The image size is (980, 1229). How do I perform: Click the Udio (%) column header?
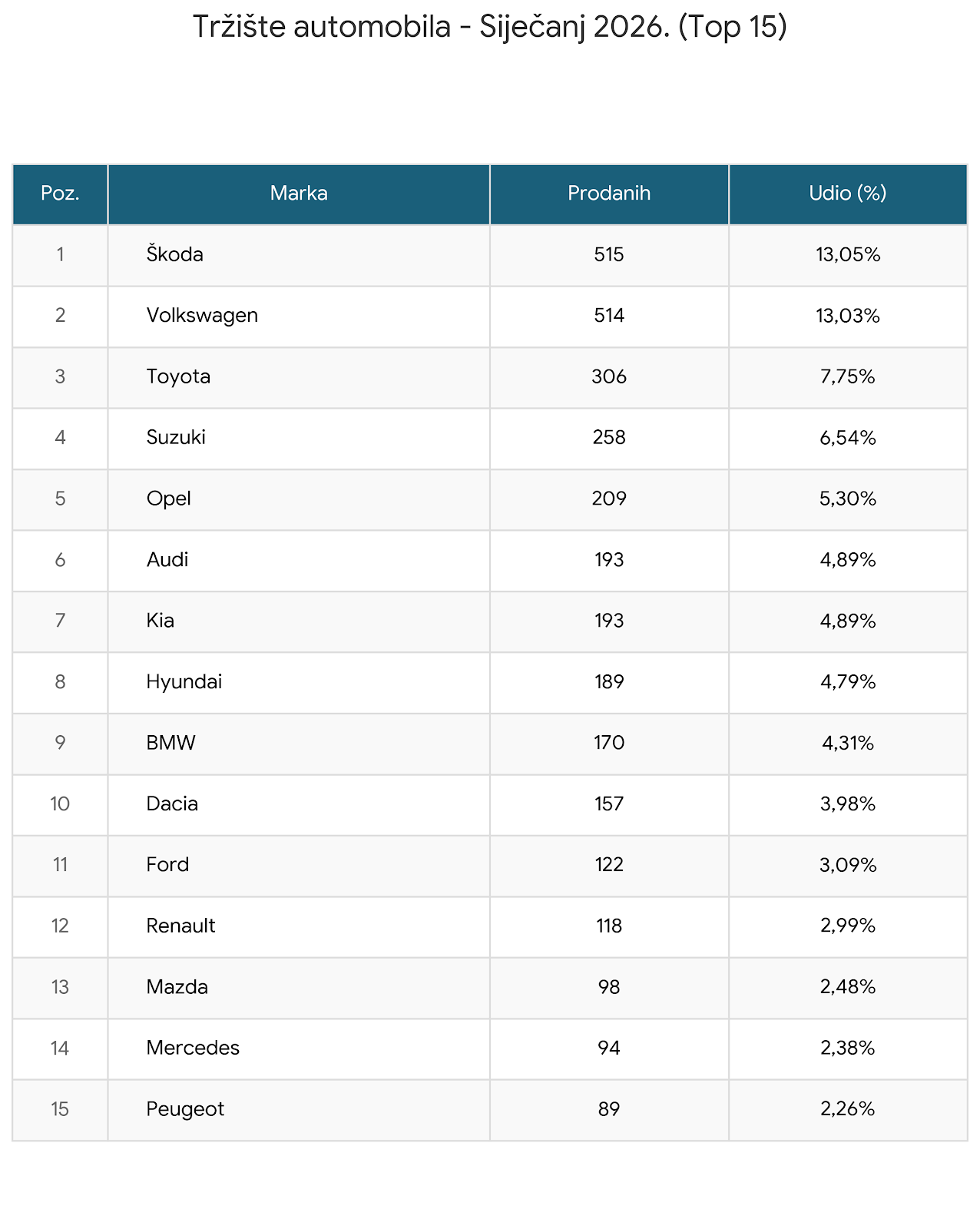pyautogui.click(x=848, y=194)
